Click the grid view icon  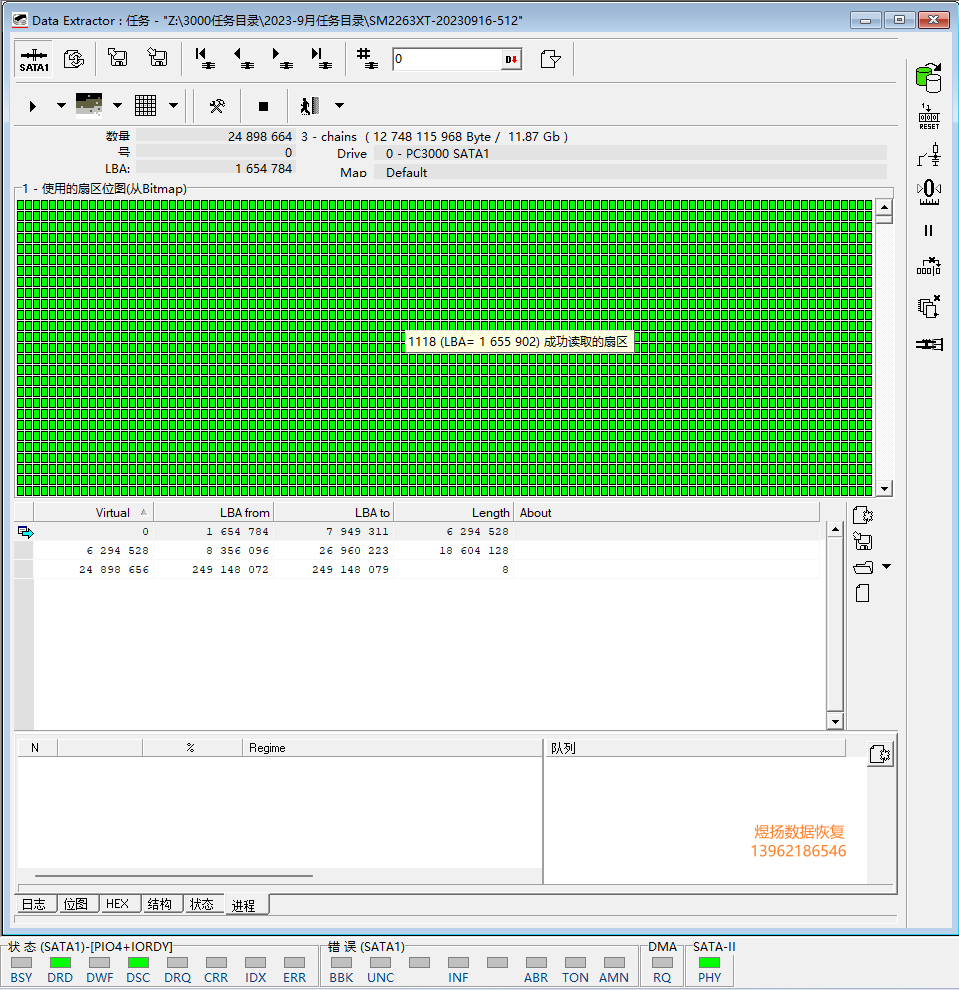(145, 105)
